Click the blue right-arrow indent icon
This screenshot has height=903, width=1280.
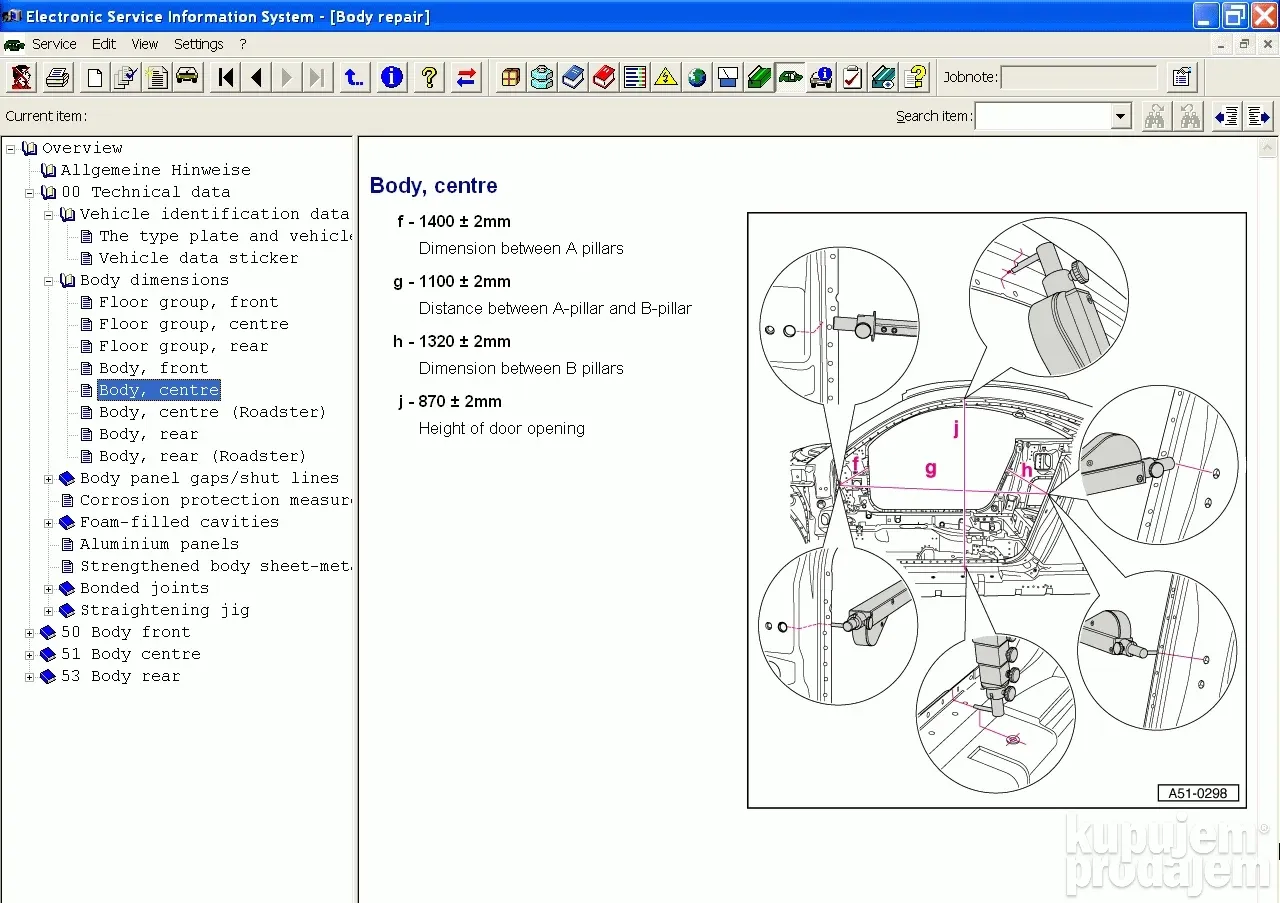click(x=1259, y=116)
